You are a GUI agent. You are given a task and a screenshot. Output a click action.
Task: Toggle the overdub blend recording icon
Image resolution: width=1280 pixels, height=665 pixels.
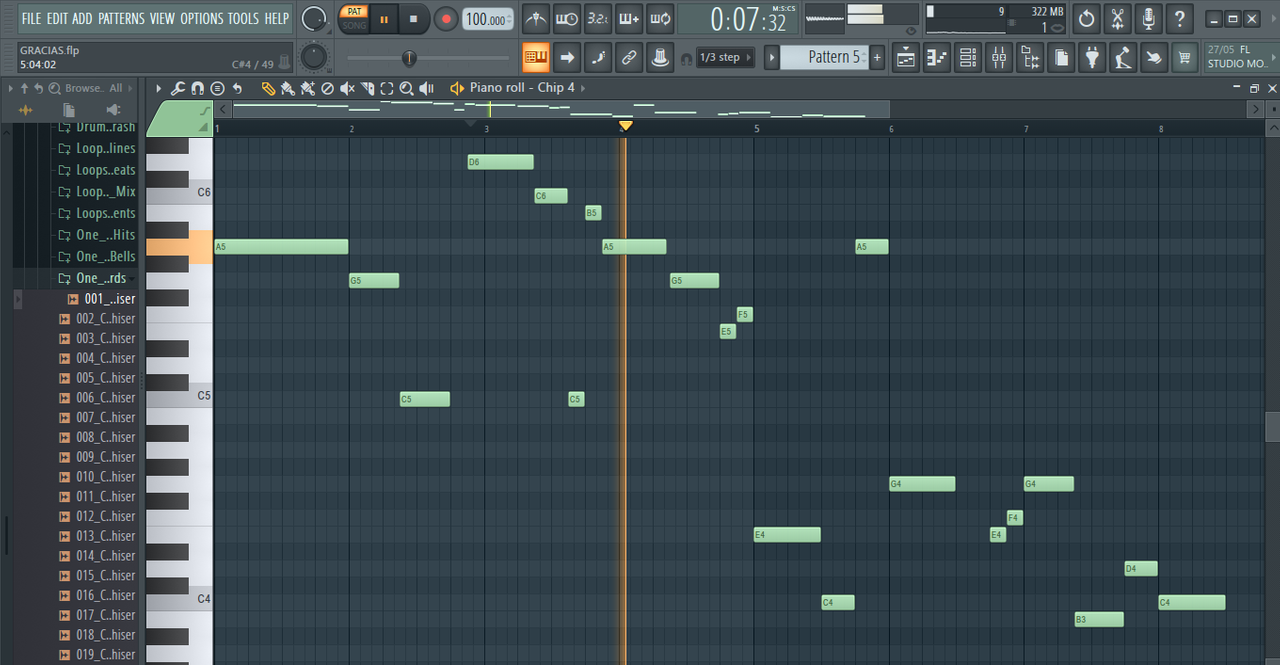[629, 18]
